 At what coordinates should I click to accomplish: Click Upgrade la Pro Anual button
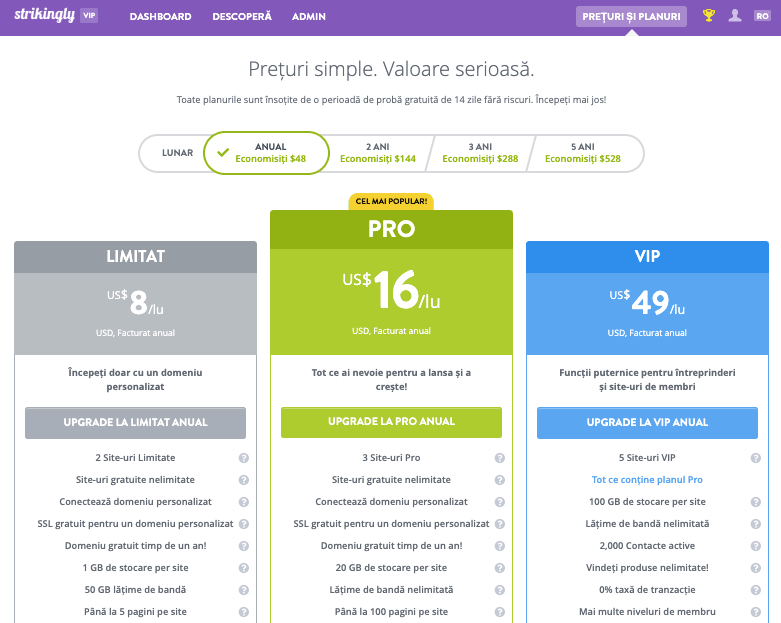click(x=391, y=422)
